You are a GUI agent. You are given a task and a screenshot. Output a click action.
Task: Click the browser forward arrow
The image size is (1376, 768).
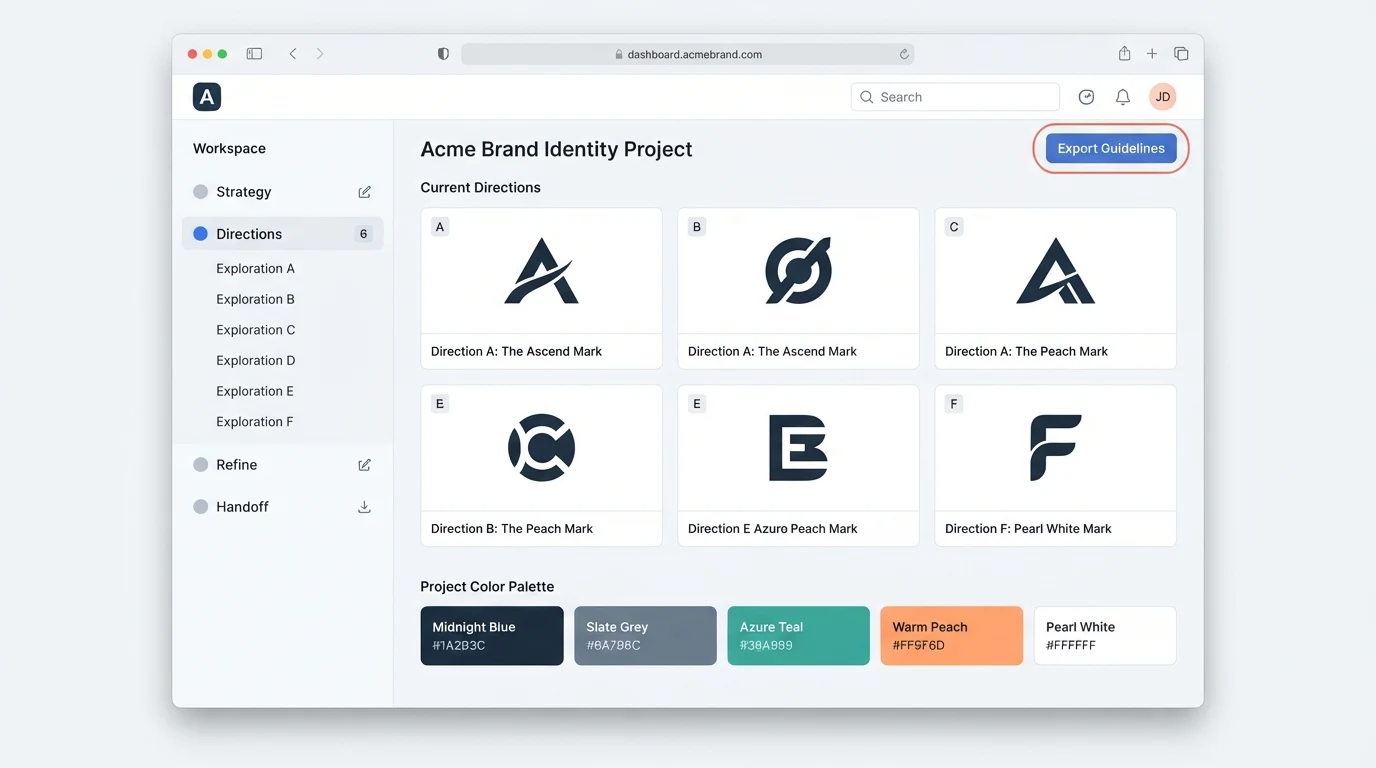320,54
